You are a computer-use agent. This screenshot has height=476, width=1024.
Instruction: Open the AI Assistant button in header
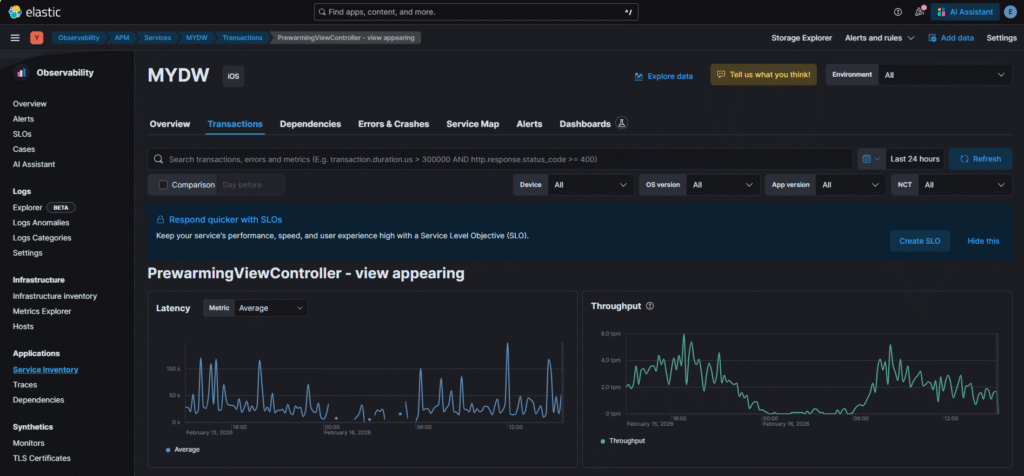point(965,12)
